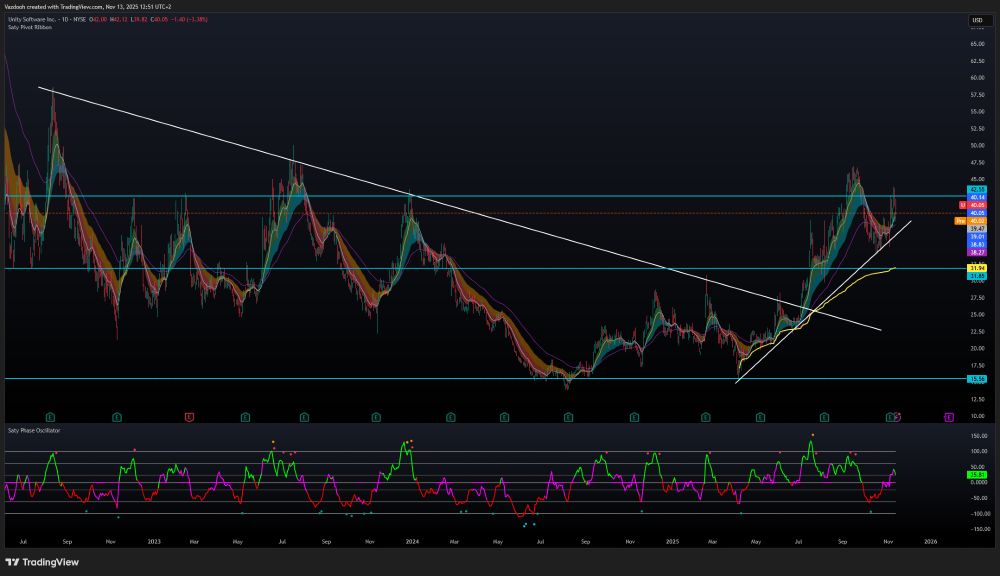Click the 22.50 price axis label
1000x576 pixels.
coord(978,332)
